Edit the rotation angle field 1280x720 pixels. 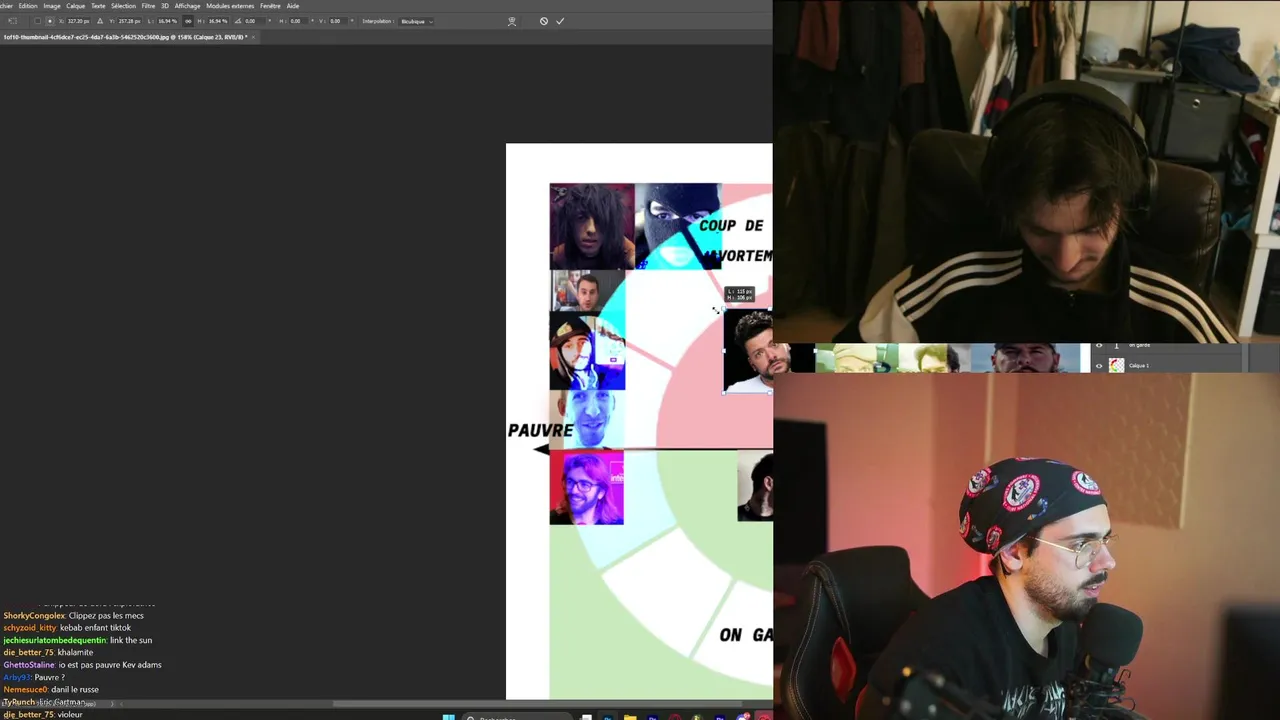[x=256, y=21]
